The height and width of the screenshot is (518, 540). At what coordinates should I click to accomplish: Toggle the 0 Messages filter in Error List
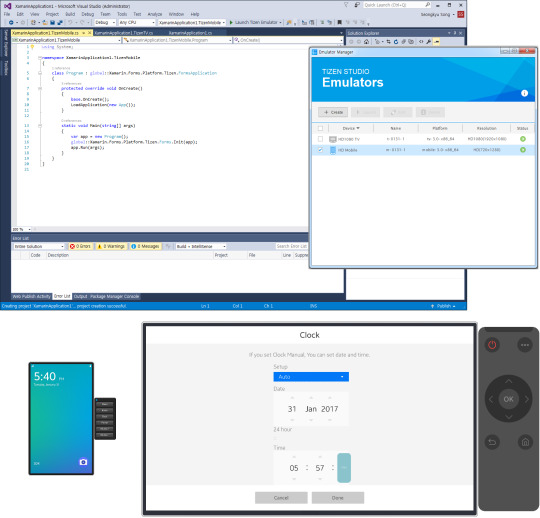145,246
